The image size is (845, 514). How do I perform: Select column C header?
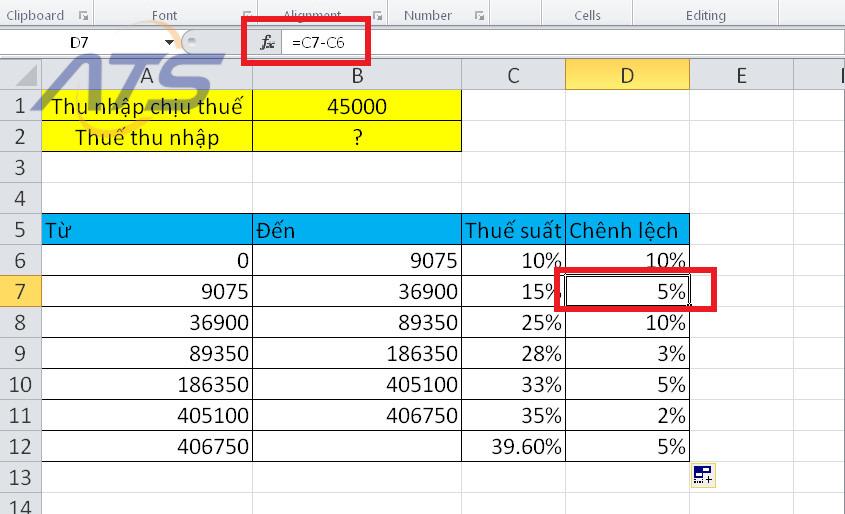(x=513, y=75)
